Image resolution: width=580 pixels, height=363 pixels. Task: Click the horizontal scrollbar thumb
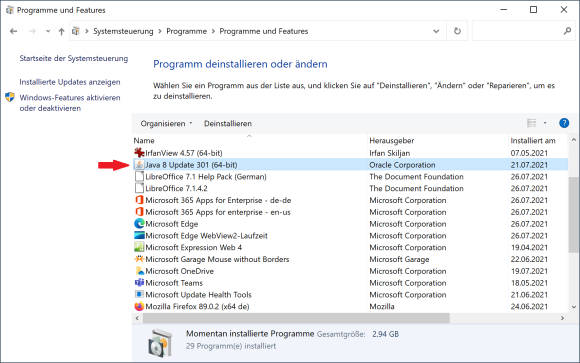point(296,318)
